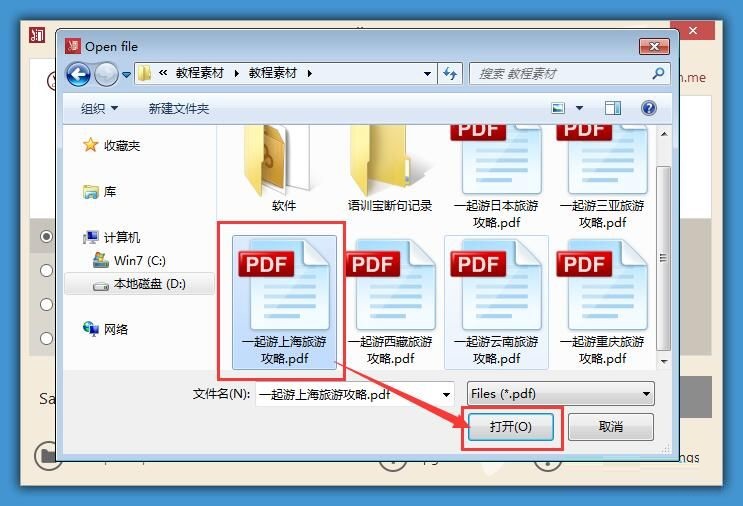Click the scrollbar down arrow

pyautogui.click(x=664, y=361)
